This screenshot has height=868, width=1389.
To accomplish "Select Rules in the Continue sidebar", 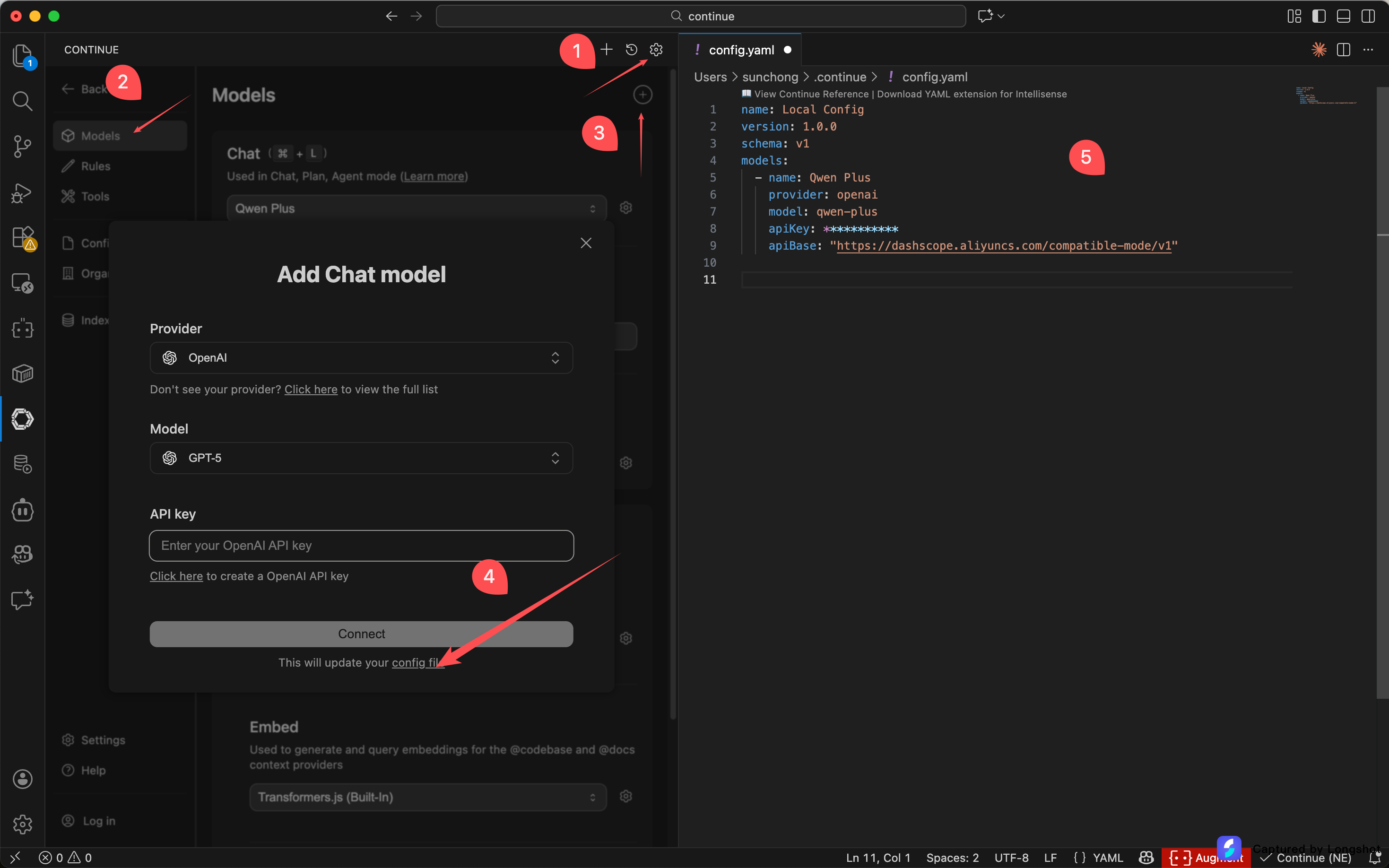I will pyautogui.click(x=95, y=166).
